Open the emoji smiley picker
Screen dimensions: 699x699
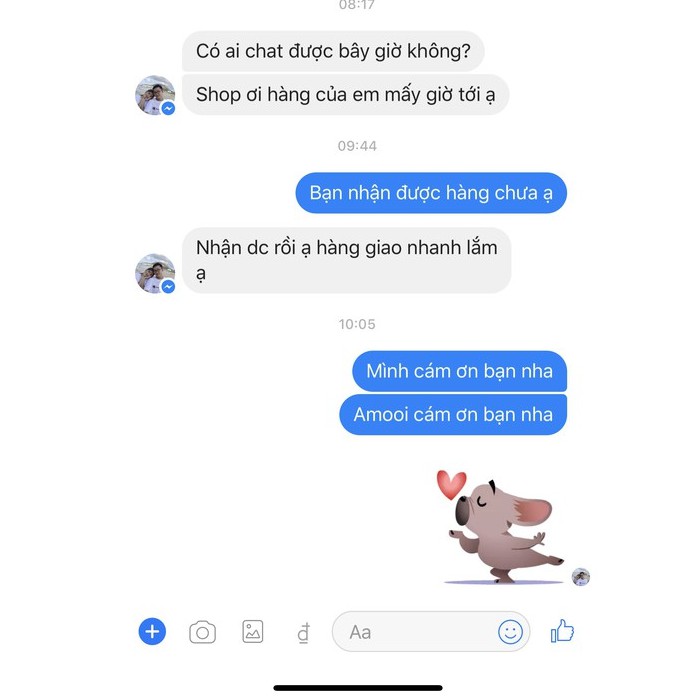510,632
